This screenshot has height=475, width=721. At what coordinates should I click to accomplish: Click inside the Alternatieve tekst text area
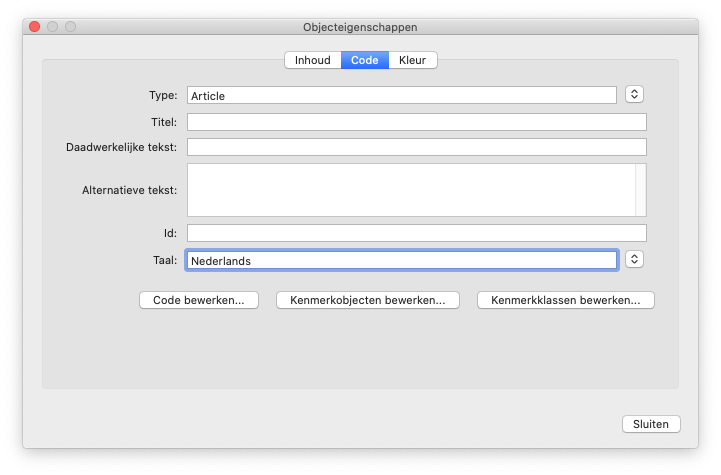[410, 190]
